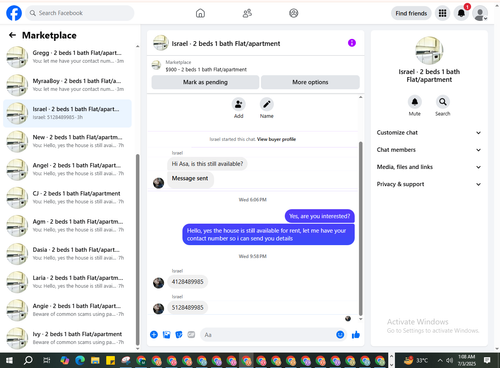This screenshot has height=368, width=500.
Task: Open the Laria conversation
Action: coord(67,282)
